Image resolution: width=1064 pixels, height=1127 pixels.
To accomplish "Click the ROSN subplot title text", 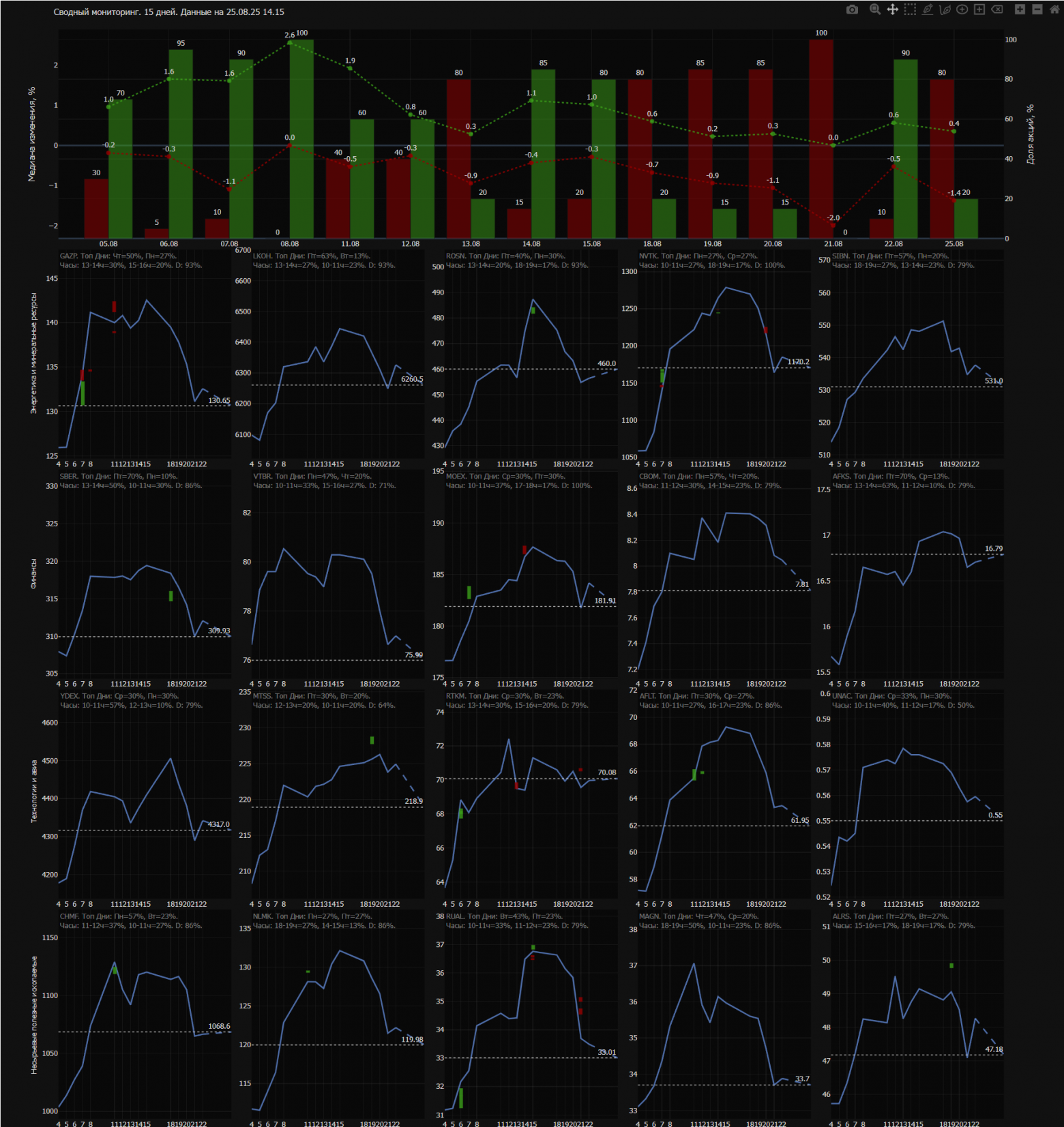I will pyautogui.click(x=517, y=260).
